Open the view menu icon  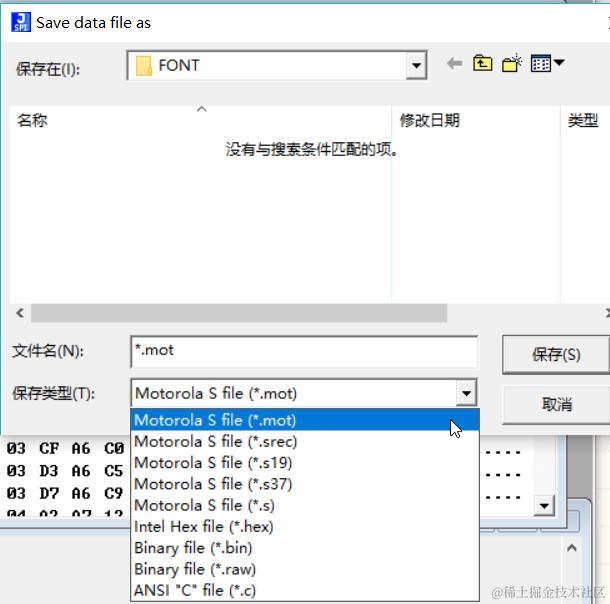[547, 63]
